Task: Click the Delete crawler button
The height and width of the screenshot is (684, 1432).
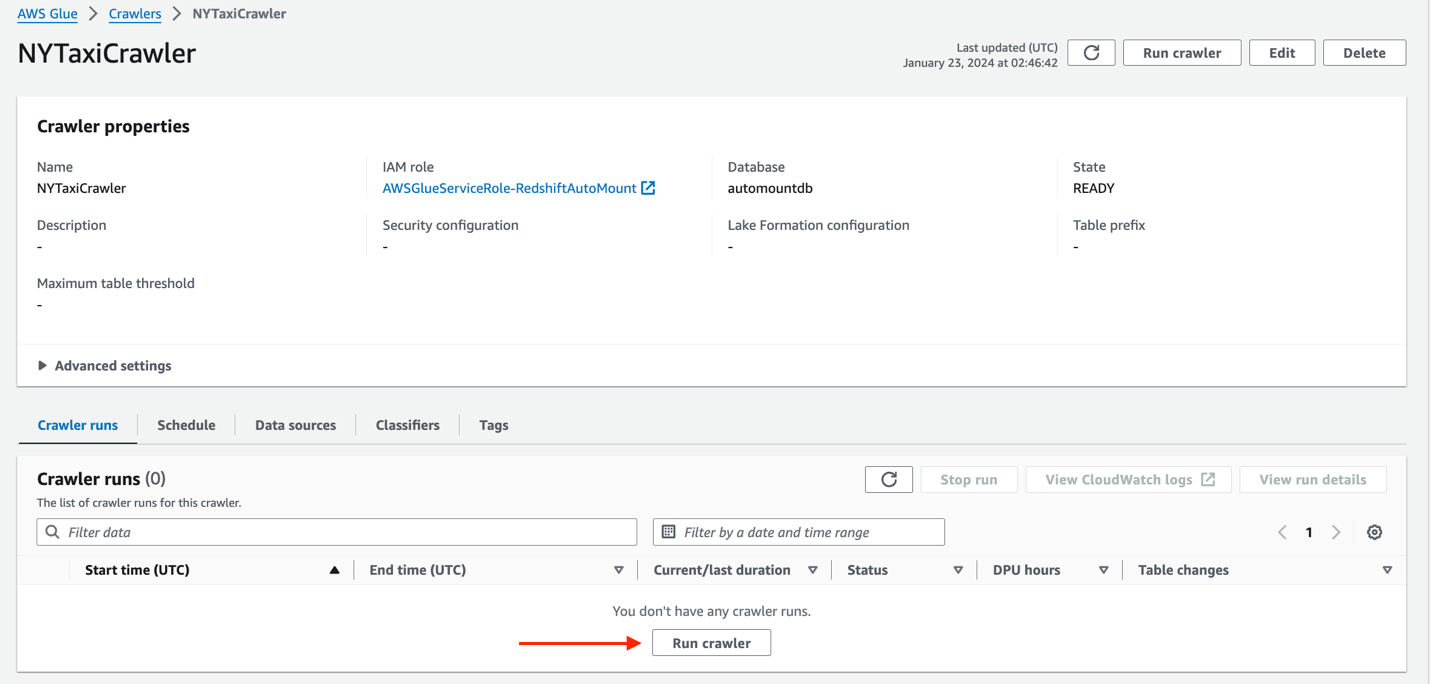Action: (1364, 53)
